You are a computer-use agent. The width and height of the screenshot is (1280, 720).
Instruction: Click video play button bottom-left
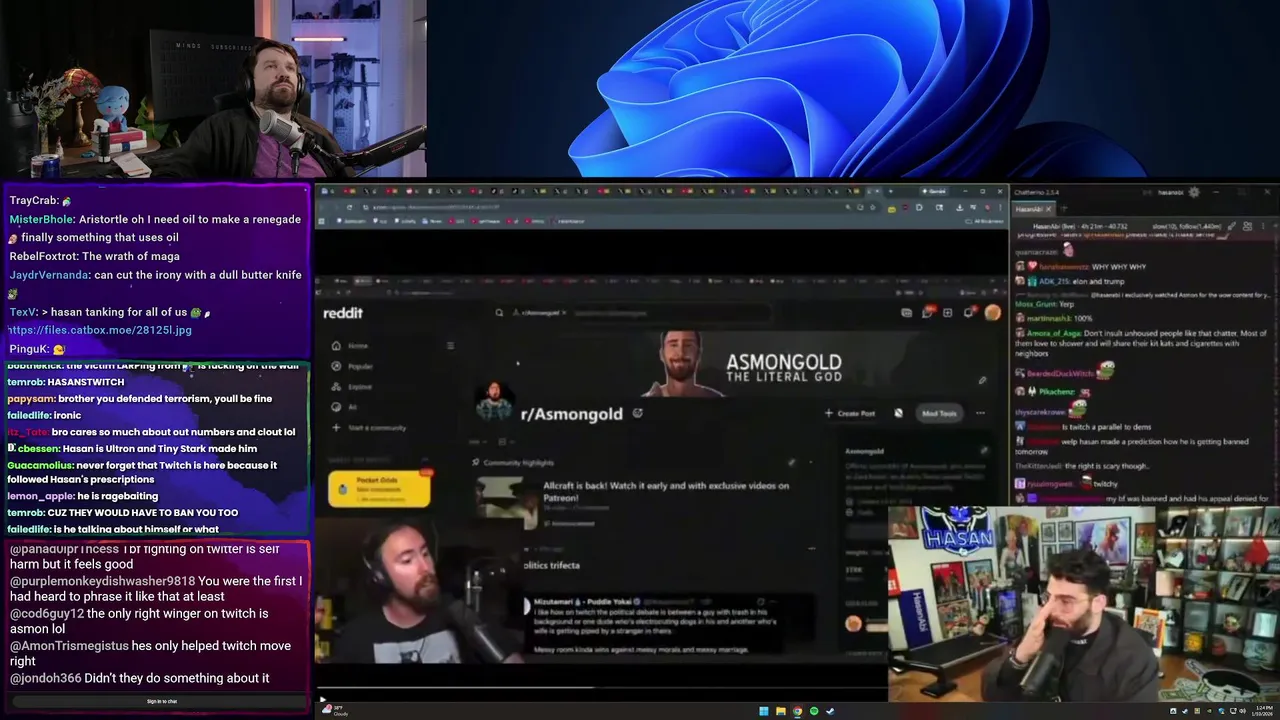pos(322,699)
